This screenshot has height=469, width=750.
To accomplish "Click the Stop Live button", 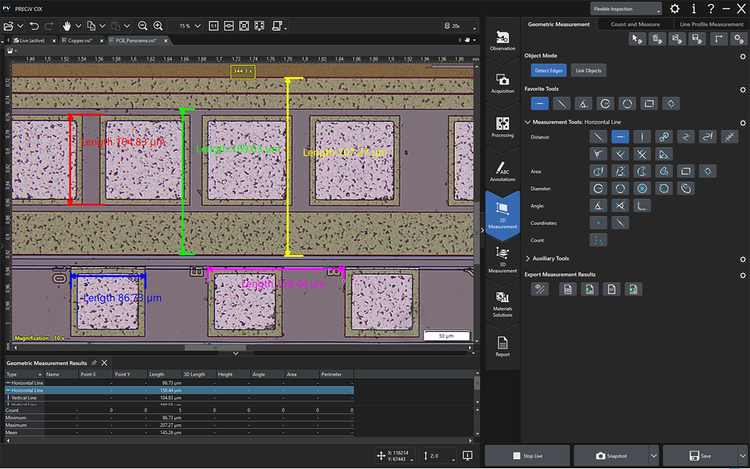I will click(x=529, y=455).
